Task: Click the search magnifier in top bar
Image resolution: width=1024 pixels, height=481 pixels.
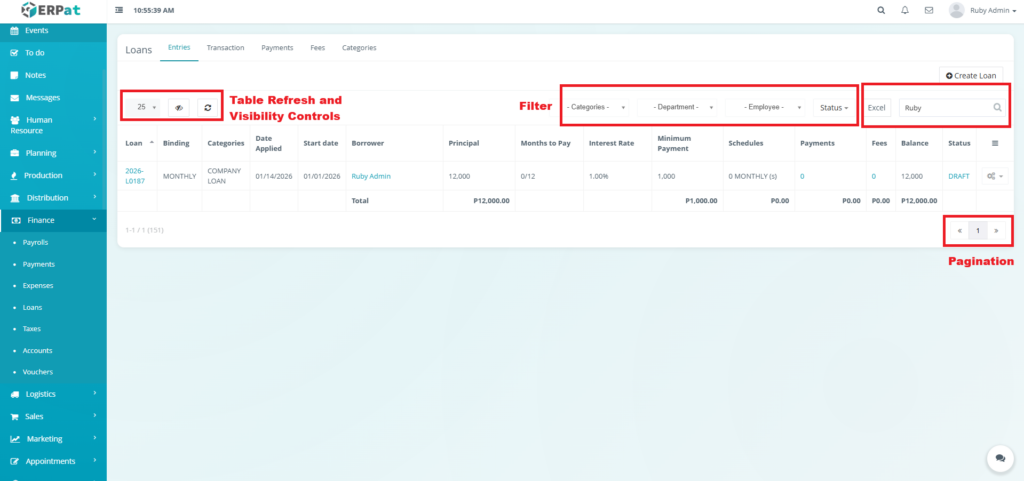Action: (x=881, y=10)
